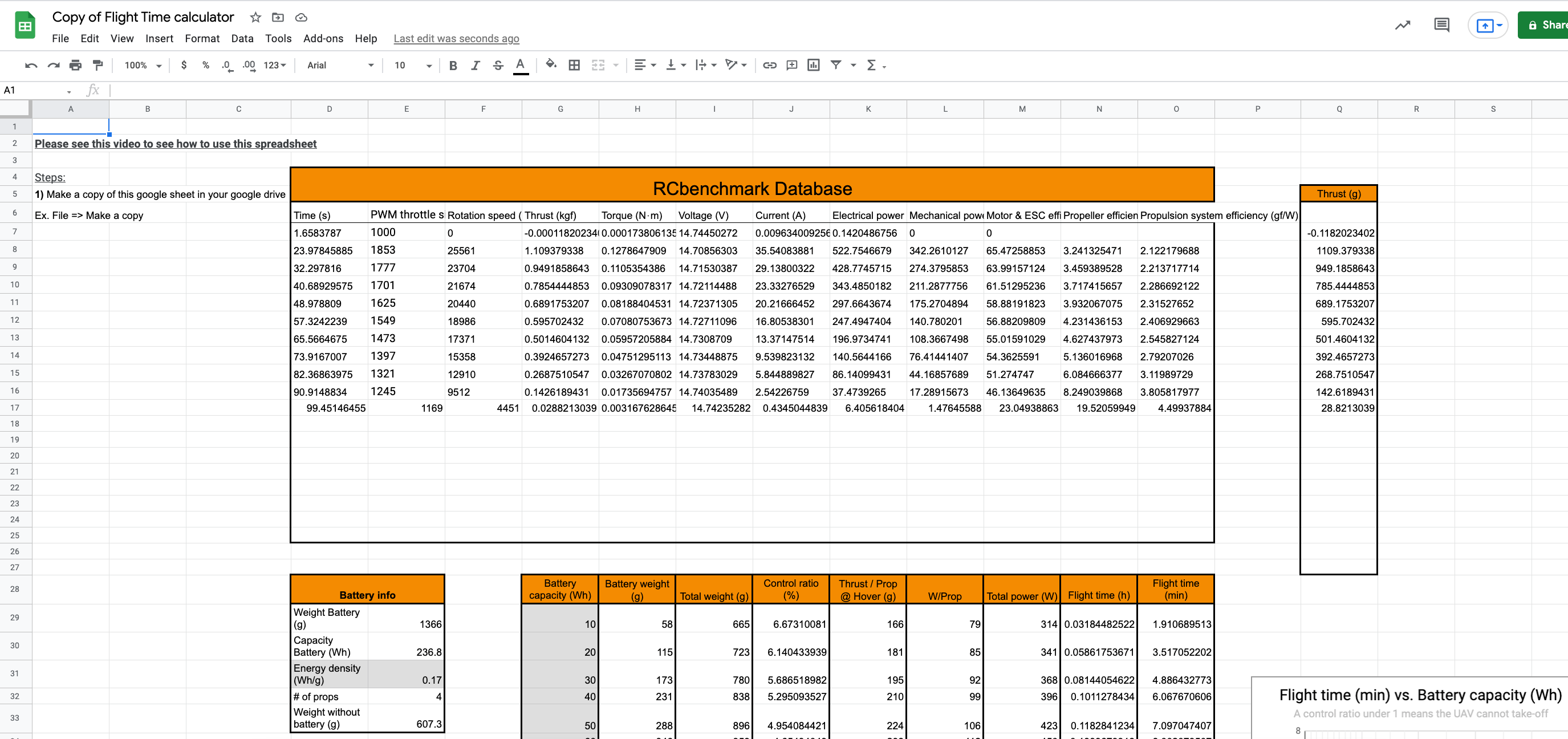Open the font family dropdown showing Arial

tap(339, 65)
